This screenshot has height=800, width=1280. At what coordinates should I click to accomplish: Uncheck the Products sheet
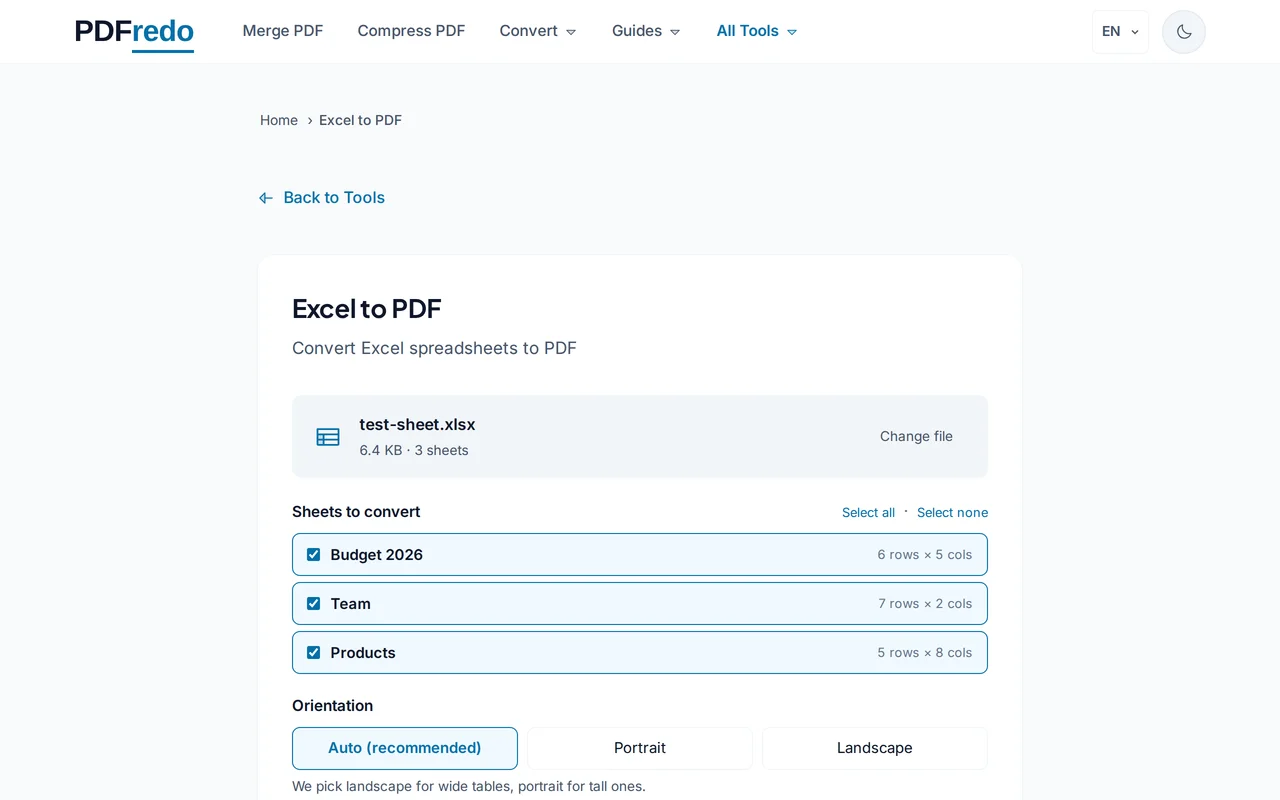(x=313, y=652)
